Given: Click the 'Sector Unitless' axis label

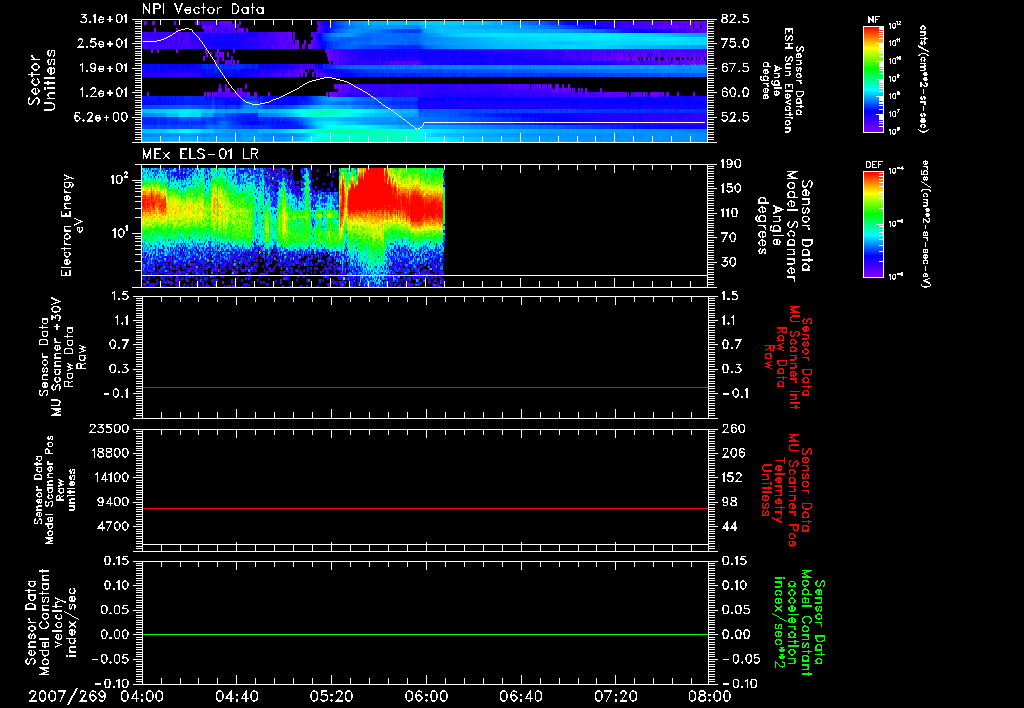Looking at the screenshot, I should tap(42, 80).
